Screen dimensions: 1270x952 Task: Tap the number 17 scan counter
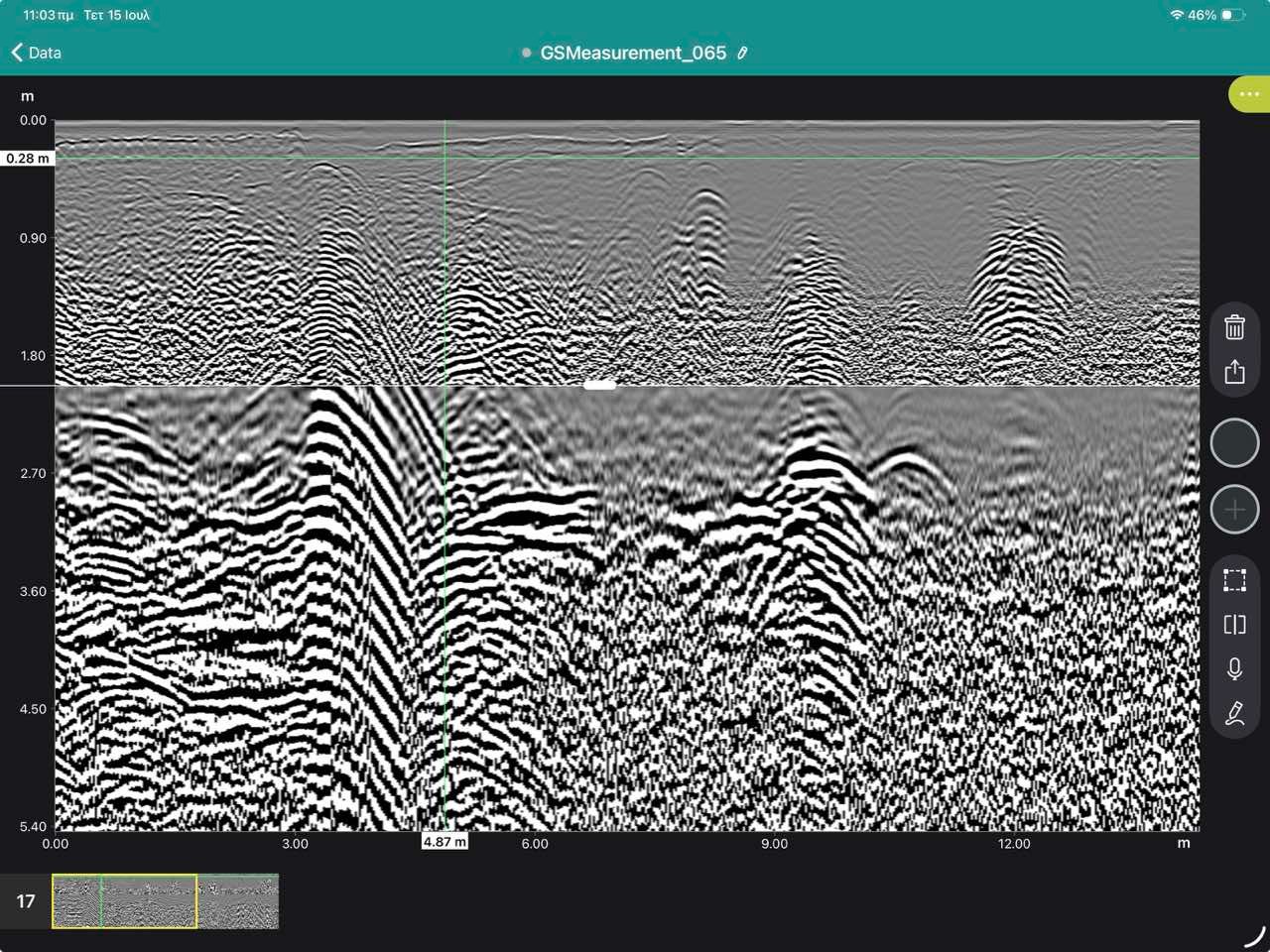click(x=26, y=901)
